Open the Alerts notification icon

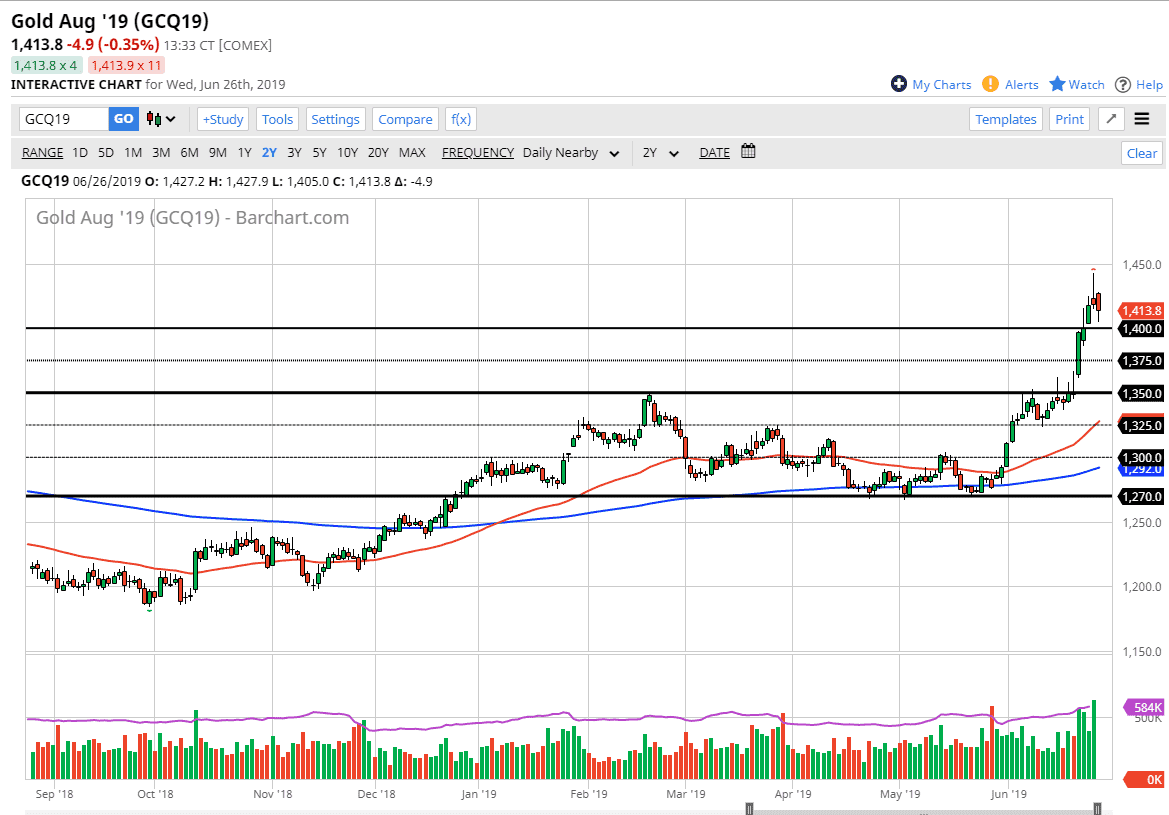click(989, 84)
